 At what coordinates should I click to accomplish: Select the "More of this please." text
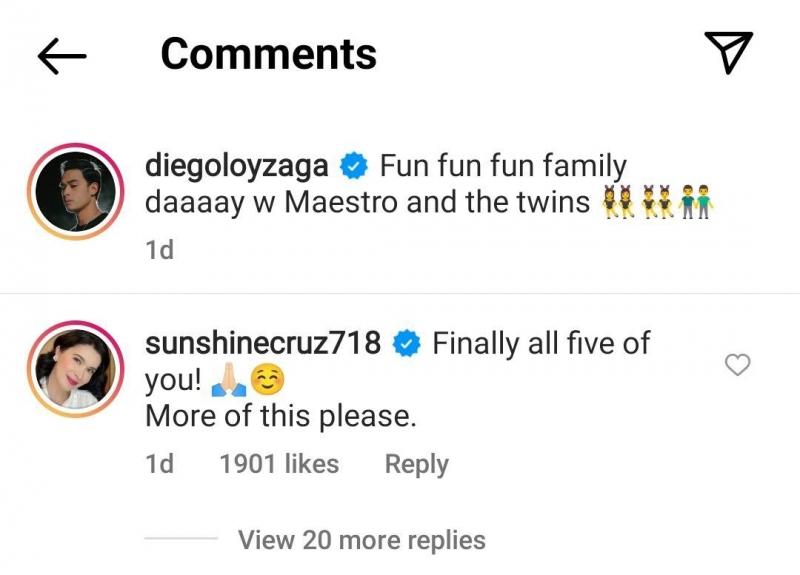(x=280, y=416)
